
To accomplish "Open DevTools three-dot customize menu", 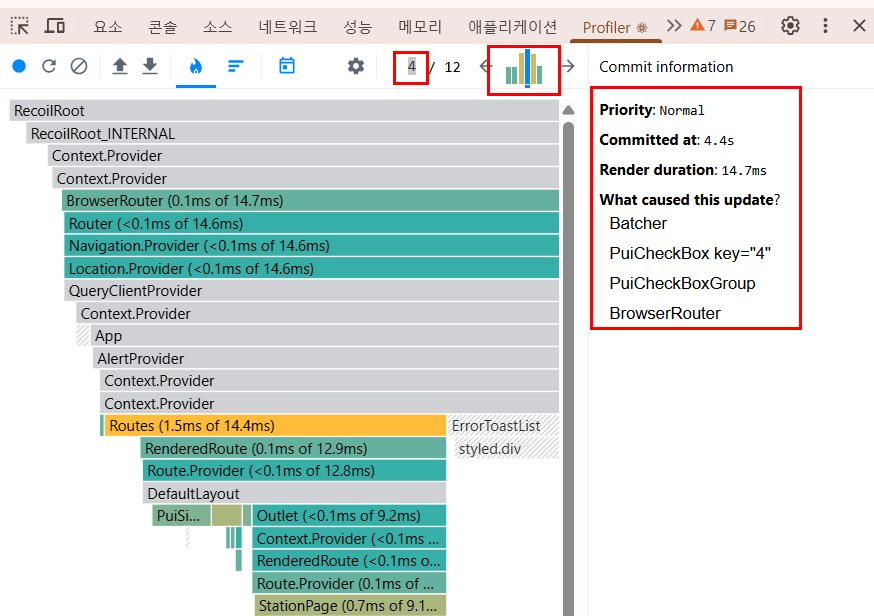I will pyautogui.click(x=826, y=26).
